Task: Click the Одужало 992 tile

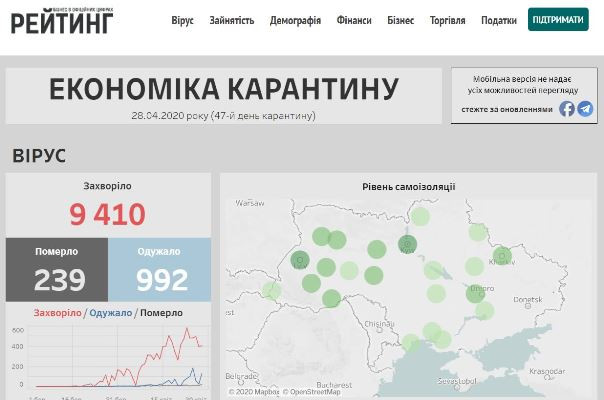Action: (x=159, y=269)
